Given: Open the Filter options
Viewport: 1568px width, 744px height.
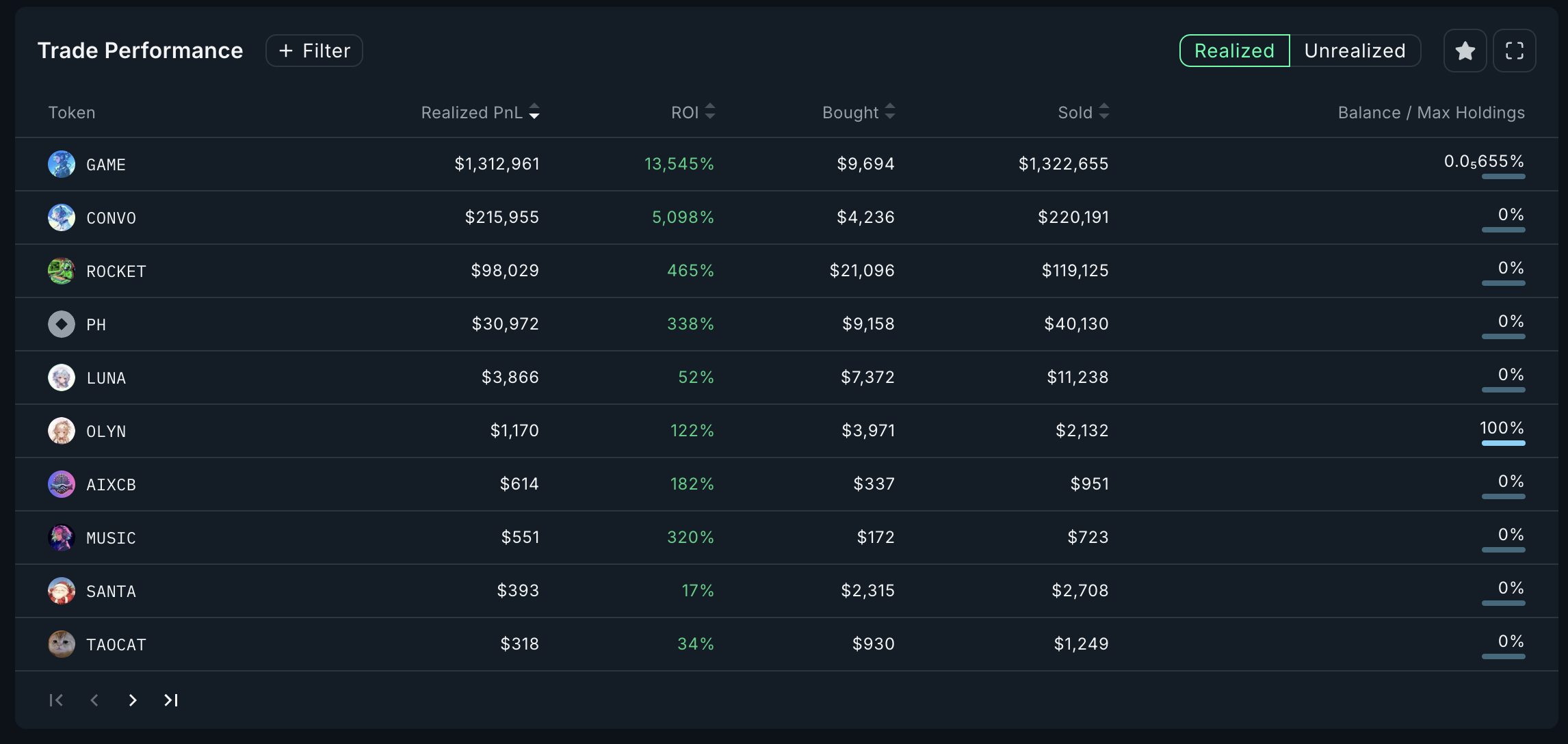Looking at the screenshot, I should (314, 50).
